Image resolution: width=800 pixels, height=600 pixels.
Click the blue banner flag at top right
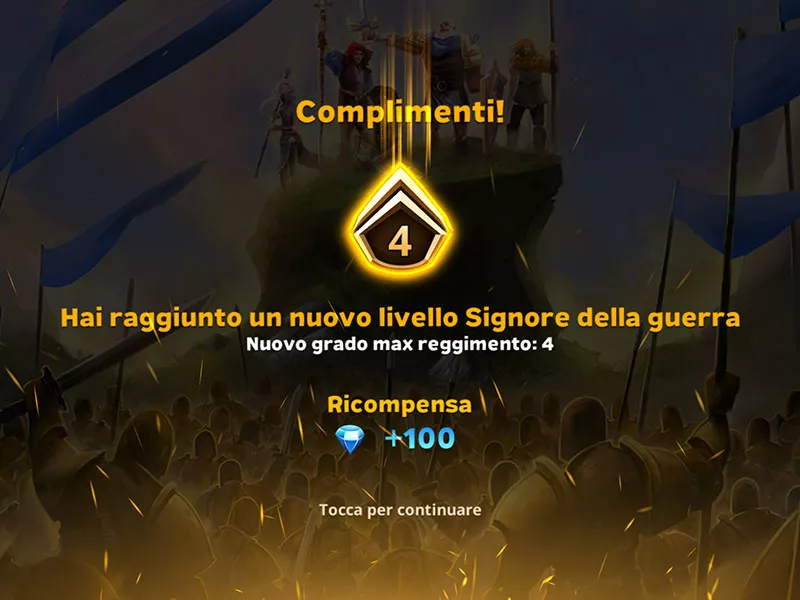tap(765, 77)
